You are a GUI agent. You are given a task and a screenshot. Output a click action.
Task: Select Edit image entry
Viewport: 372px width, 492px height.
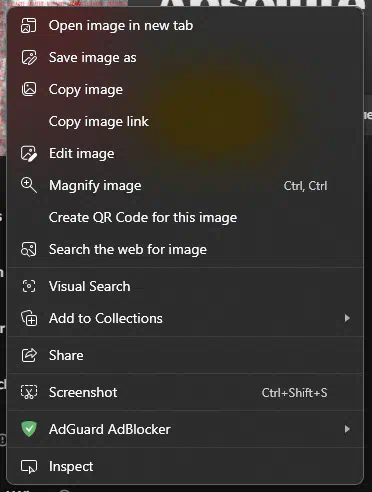point(185,154)
